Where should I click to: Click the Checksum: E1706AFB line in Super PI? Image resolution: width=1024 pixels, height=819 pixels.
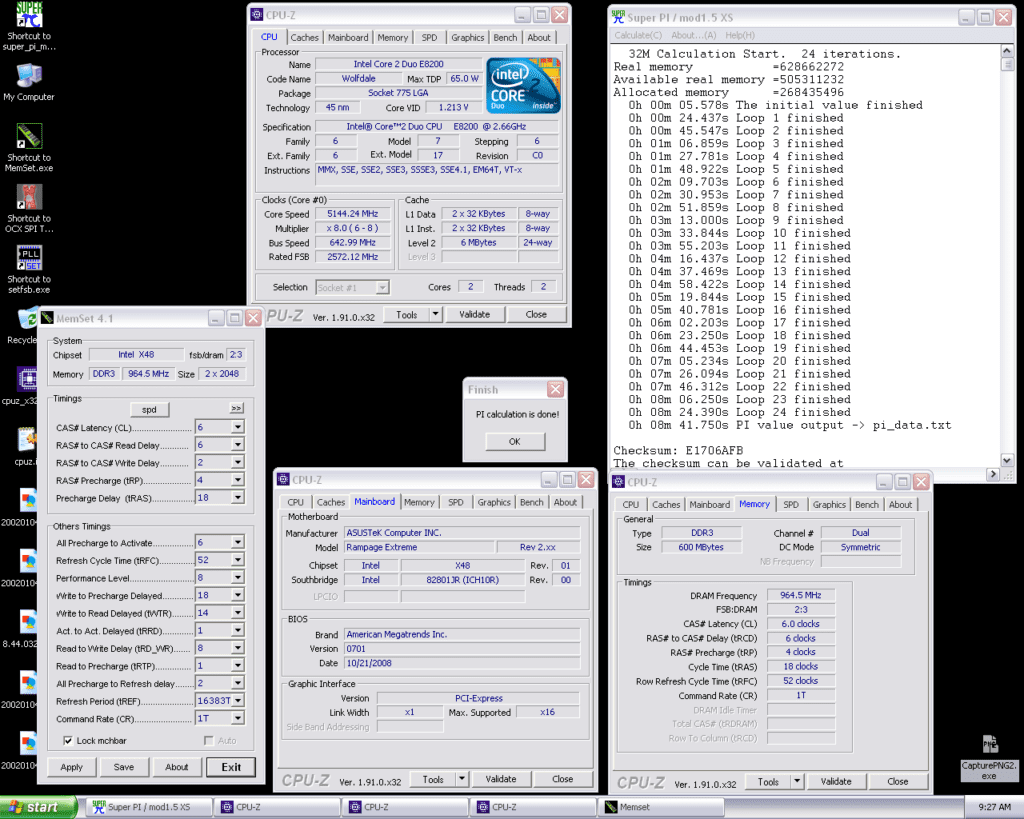pos(678,451)
